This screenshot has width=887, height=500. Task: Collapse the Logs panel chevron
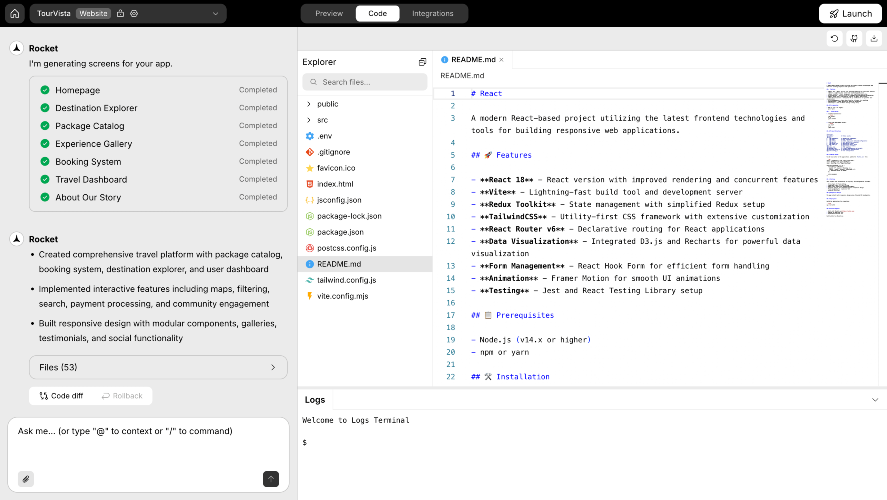875,400
